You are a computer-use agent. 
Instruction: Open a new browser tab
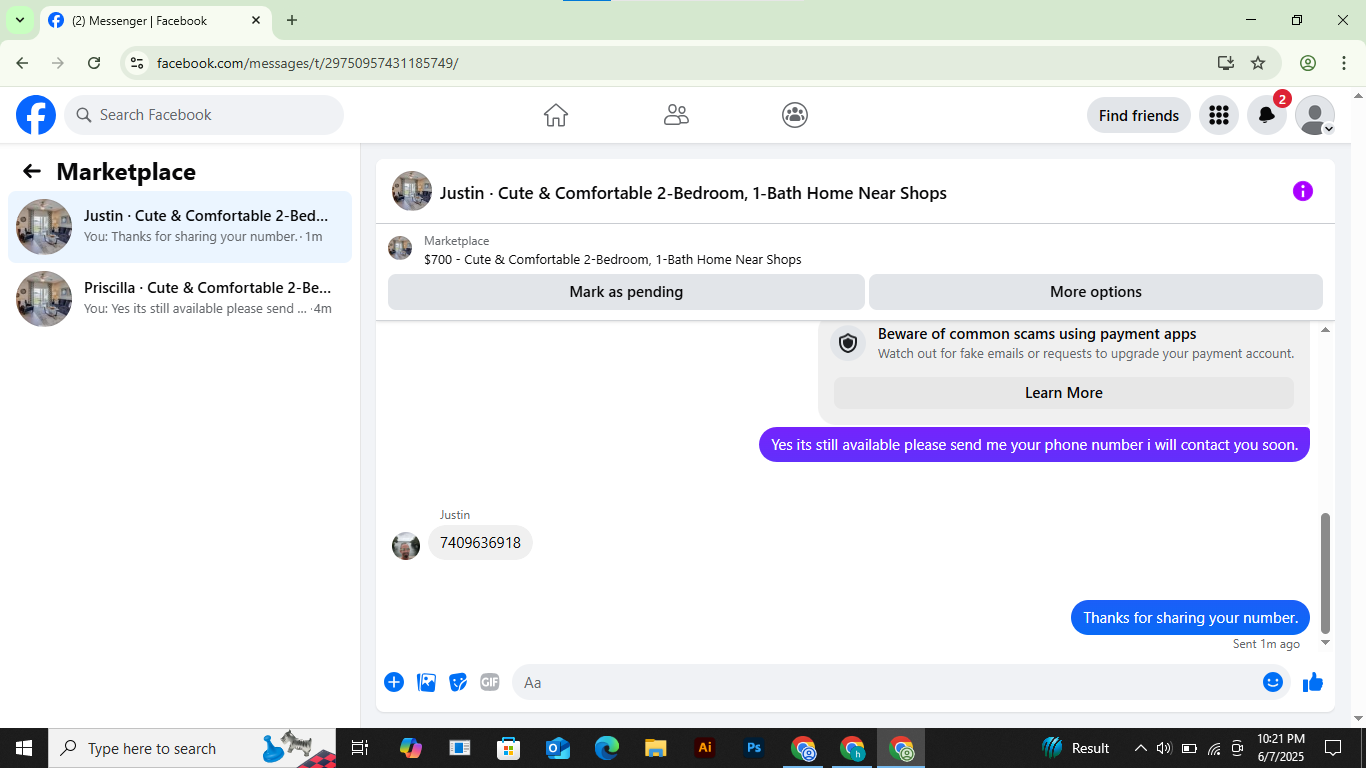(292, 20)
